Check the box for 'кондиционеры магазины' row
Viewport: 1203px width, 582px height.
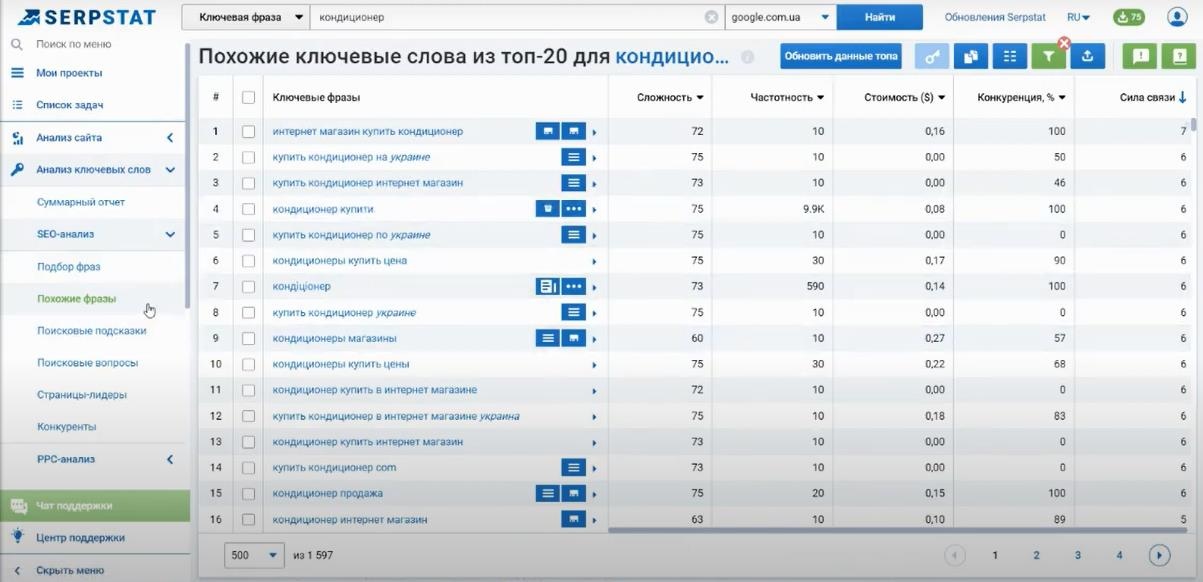249,338
